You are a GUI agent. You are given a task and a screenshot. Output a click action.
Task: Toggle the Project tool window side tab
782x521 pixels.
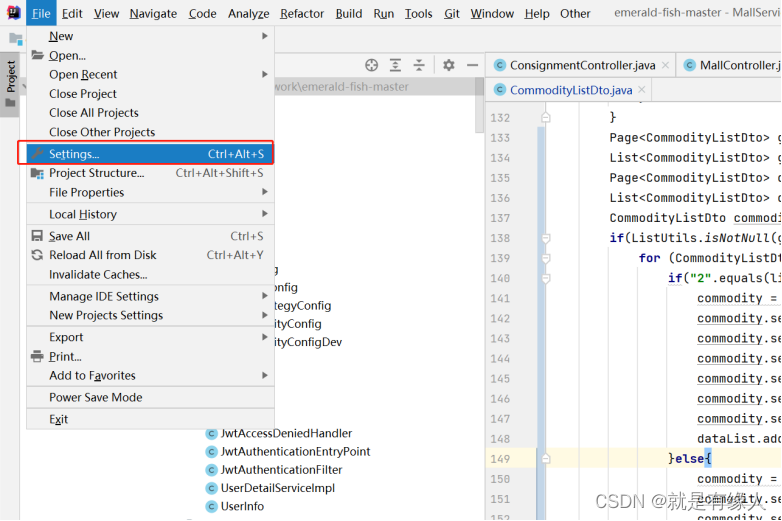(x=10, y=84)
